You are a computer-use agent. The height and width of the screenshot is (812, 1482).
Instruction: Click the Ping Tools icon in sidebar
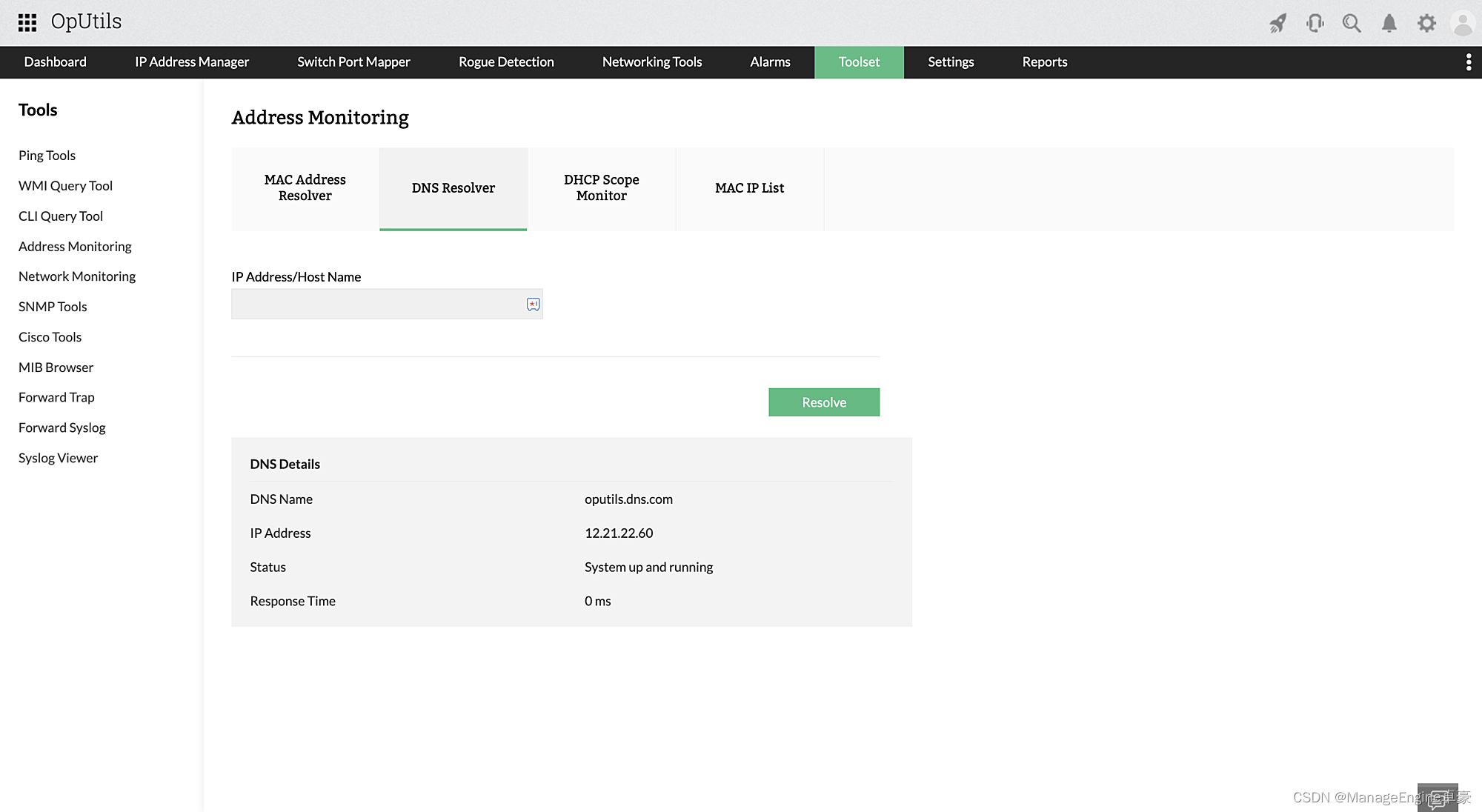pyautogui.click(x=46, y=155)
